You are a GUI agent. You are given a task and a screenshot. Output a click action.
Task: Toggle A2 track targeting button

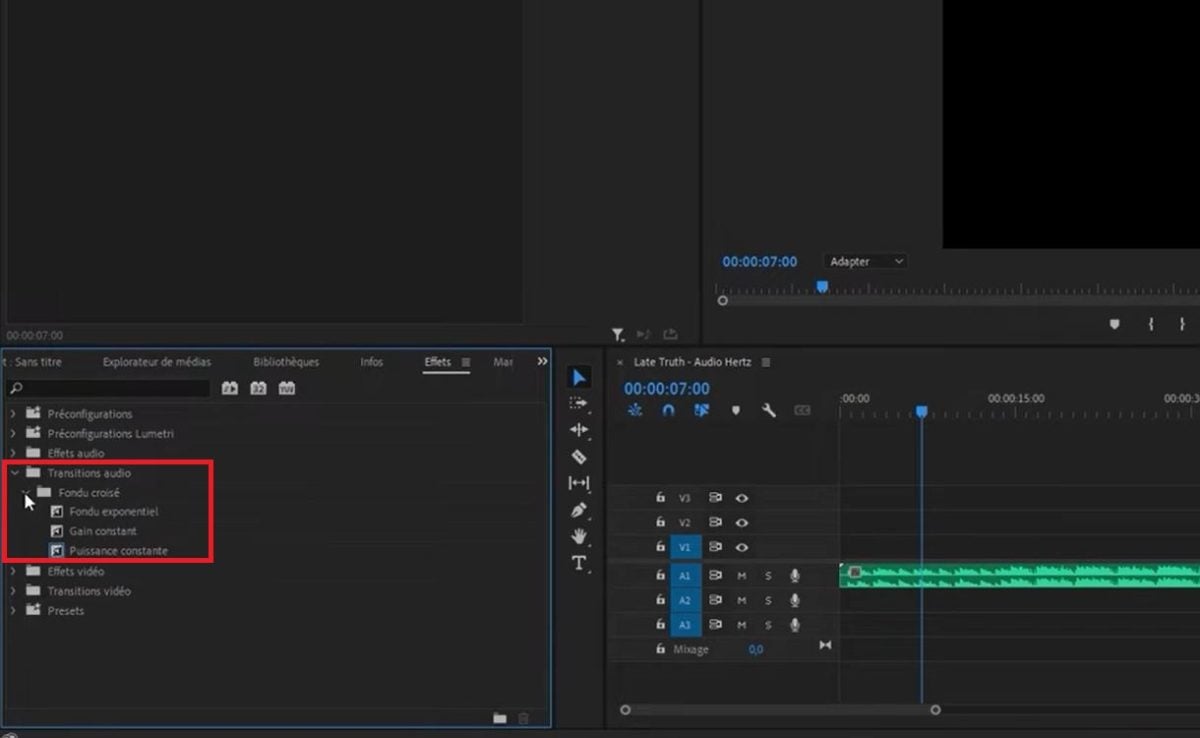tap(685, 600)
